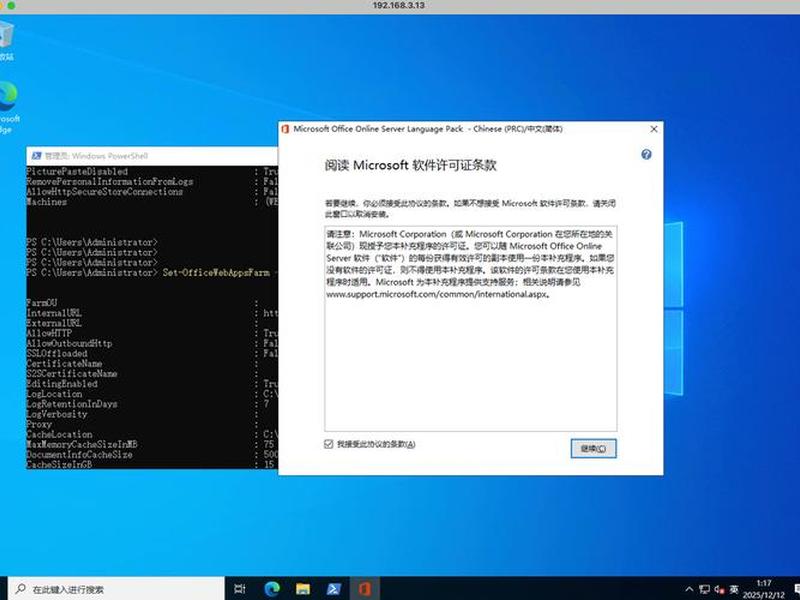The width and height of the screenshot is (800, 600).
Task: Open the taskbar clock showing 1:17
Action: tap(764, 589)
